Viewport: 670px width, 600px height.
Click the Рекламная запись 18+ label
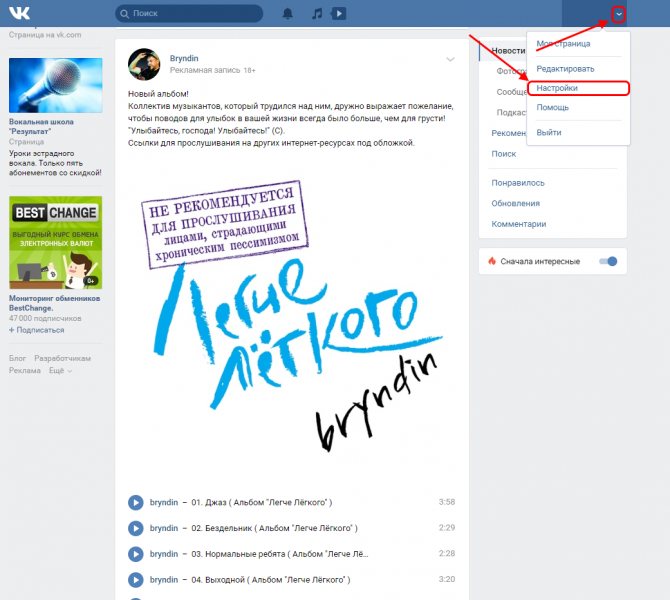tap(212, 71)
